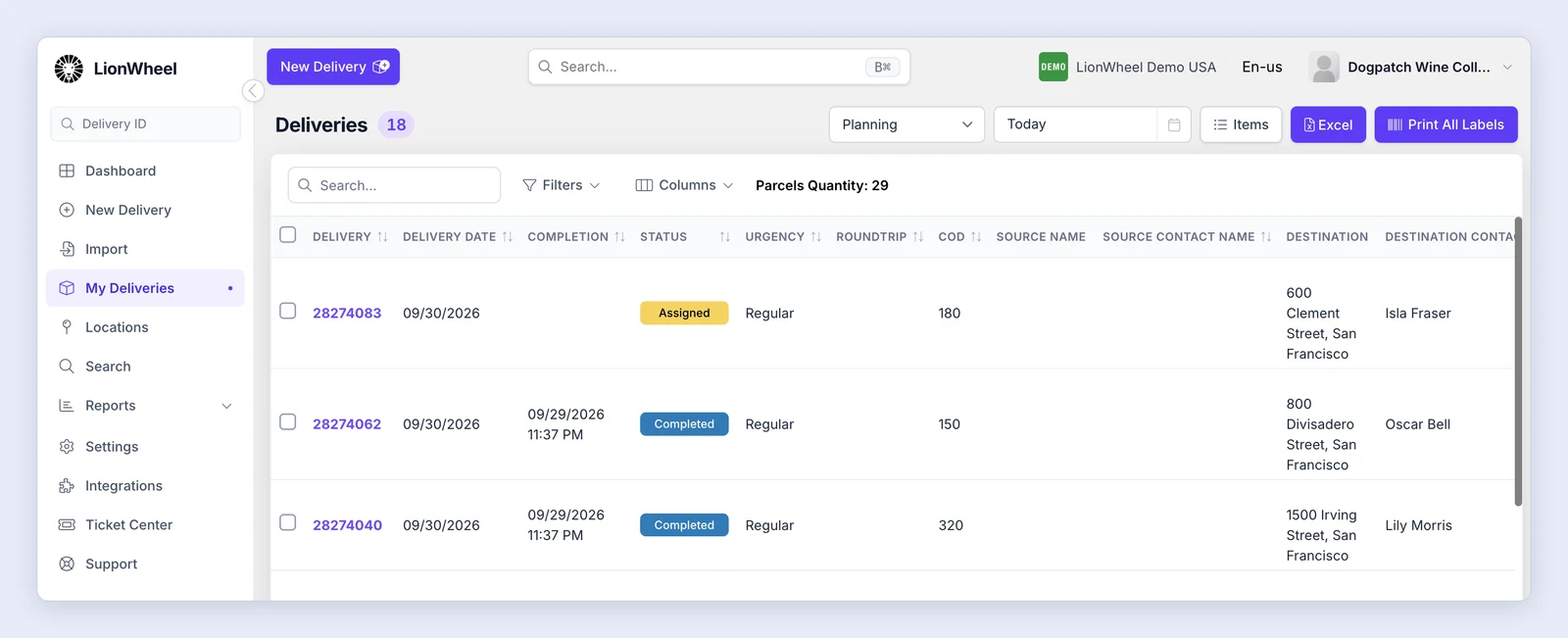The width and height of the screenshot is (1568, 638).
Task: Click the New Delivery button at top
Action: [x=333, y=67]
